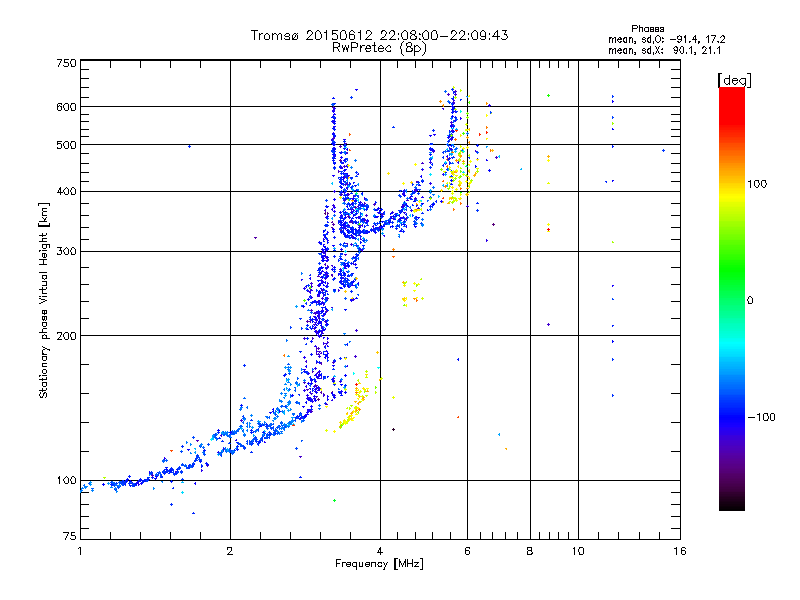Click the colorbar '100' tick label
The image size is (800, 600).
click(757, 184)
